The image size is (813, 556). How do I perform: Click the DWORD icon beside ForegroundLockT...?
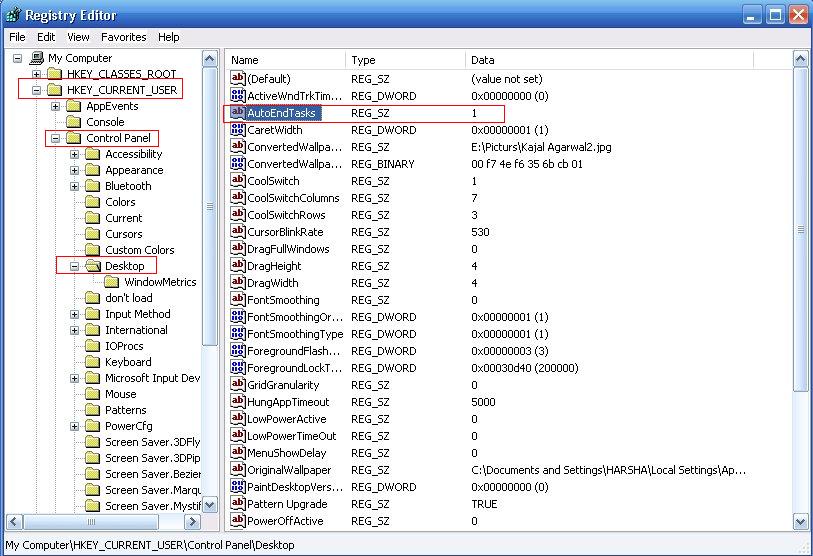238,368
